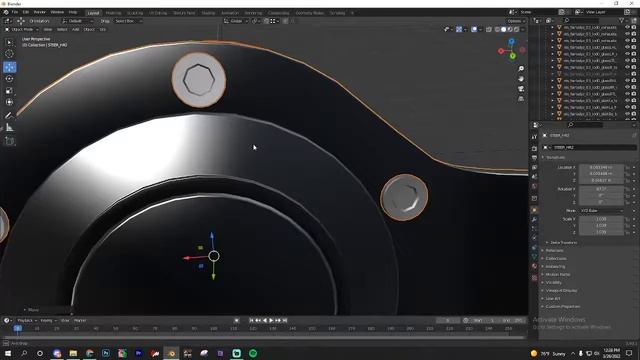This screenshot has width=640, height=360.
Task: Select the Select Box tool in the toolbar
Action: [9, 42]
